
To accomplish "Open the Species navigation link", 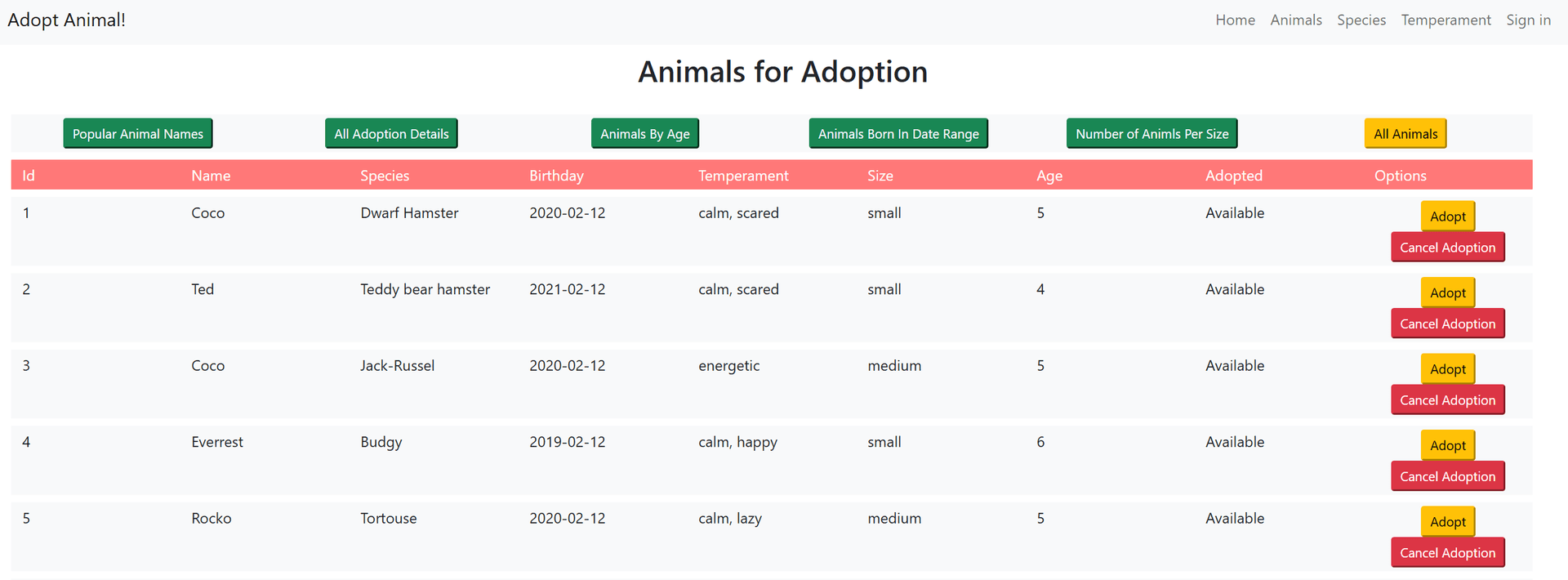I will coord(1361,20).
